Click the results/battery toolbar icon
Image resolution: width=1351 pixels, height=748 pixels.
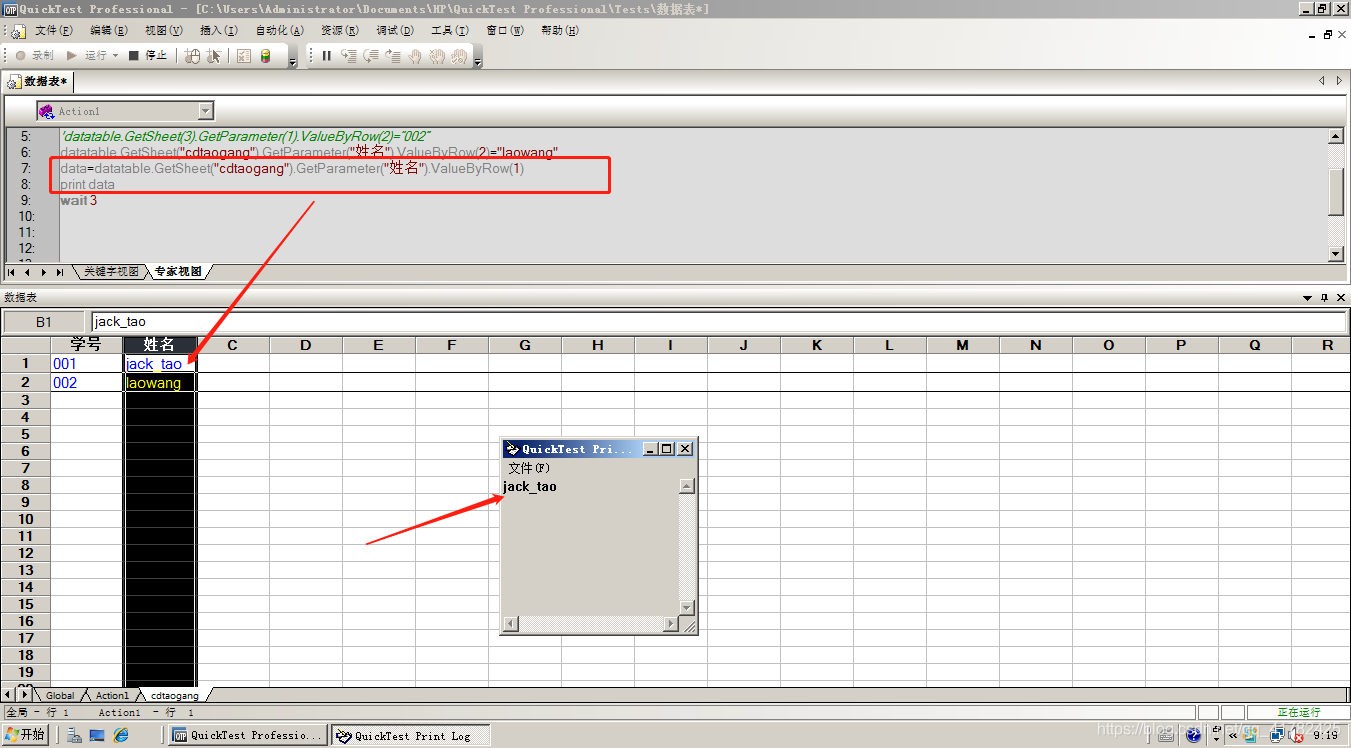tap(265, 56)
